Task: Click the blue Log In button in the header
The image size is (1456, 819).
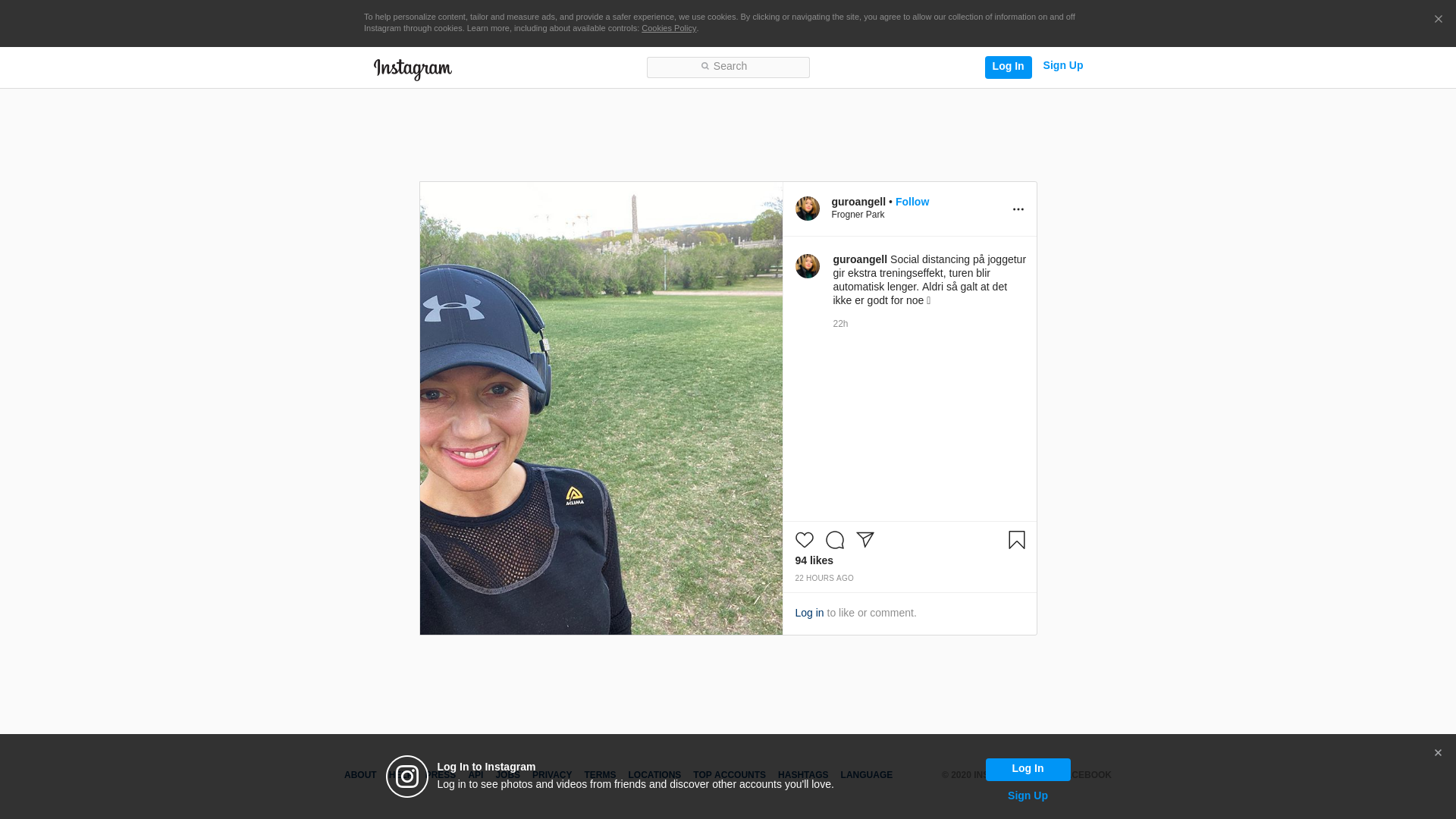Action: coord(1008,67)
